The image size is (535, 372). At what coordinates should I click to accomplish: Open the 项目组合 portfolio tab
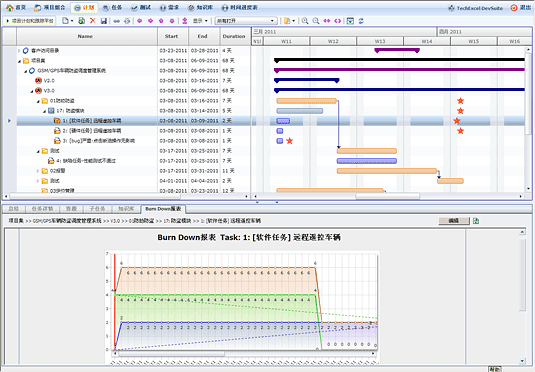[x=50, y=8]
